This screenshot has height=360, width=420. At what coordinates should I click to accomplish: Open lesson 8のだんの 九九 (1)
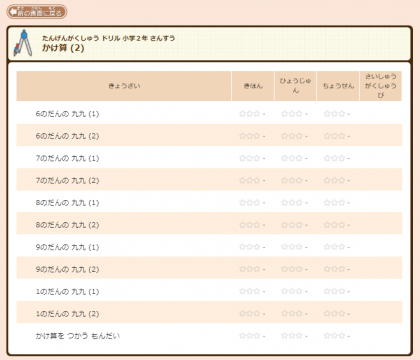coord(67,203)
